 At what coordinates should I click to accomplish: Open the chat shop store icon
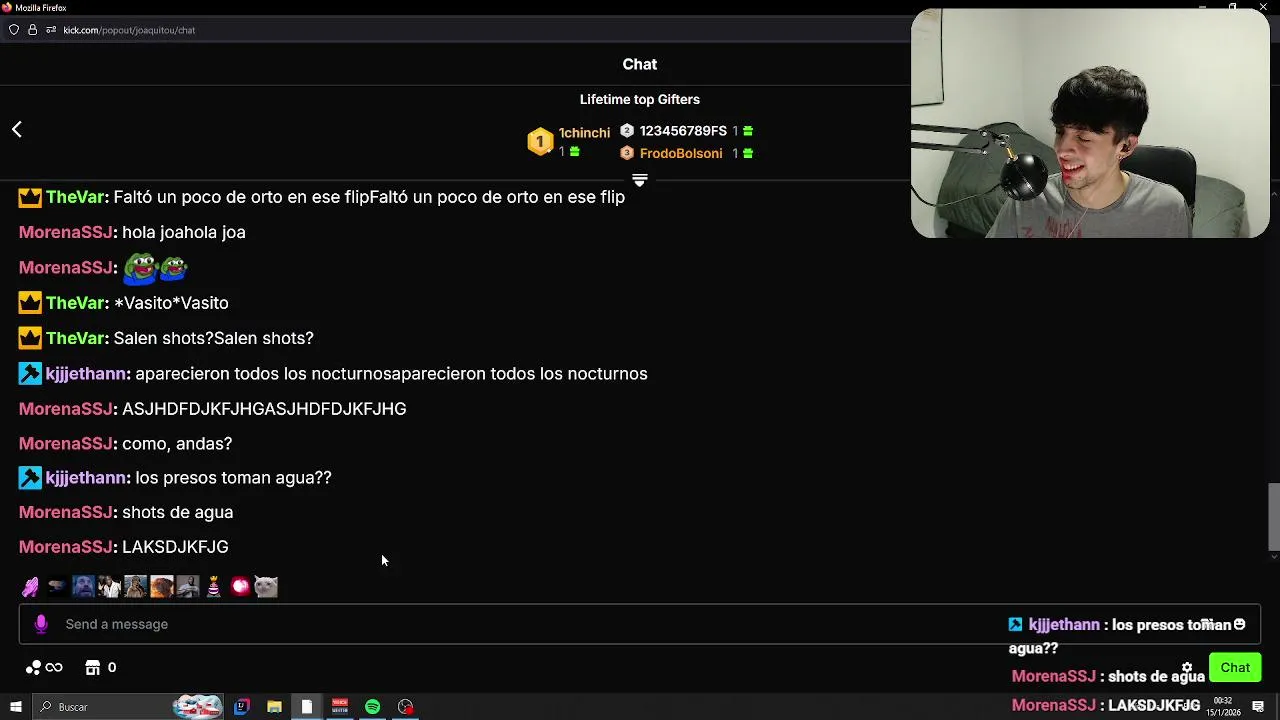pos(93,667)
